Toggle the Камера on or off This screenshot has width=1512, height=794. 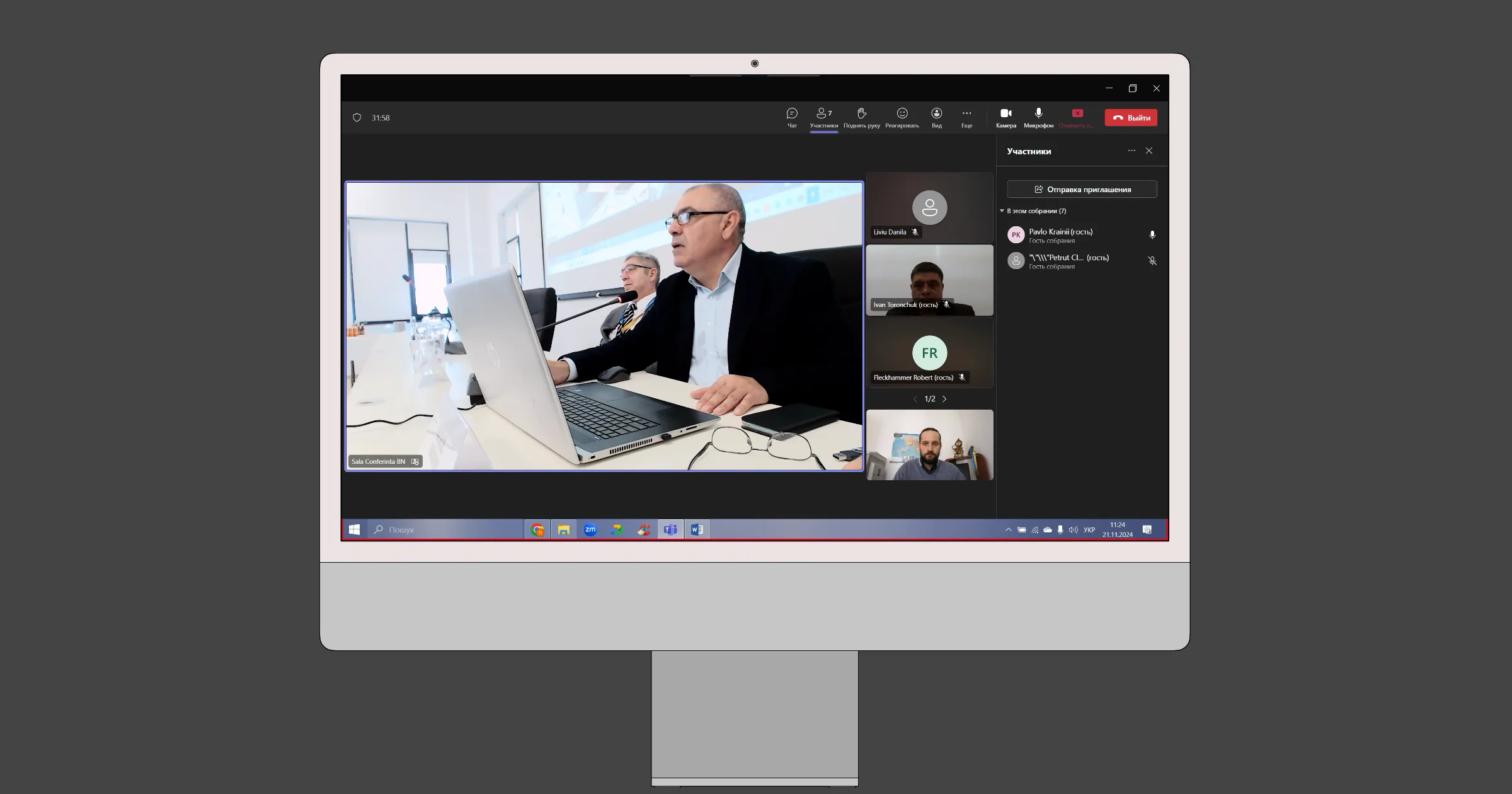[x=1006, y=118]
